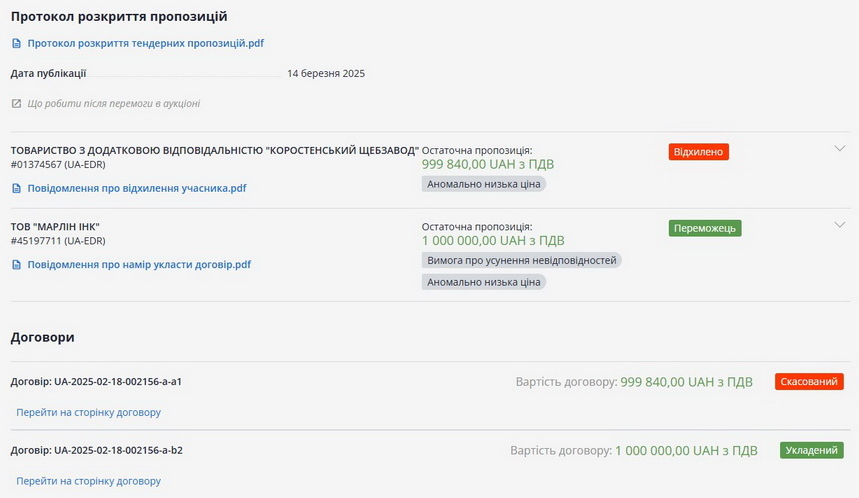The height and width of the screenshot is (498, 859).
Task: Click the green 'Укладений' contract badge
Action: coord(811,451)
